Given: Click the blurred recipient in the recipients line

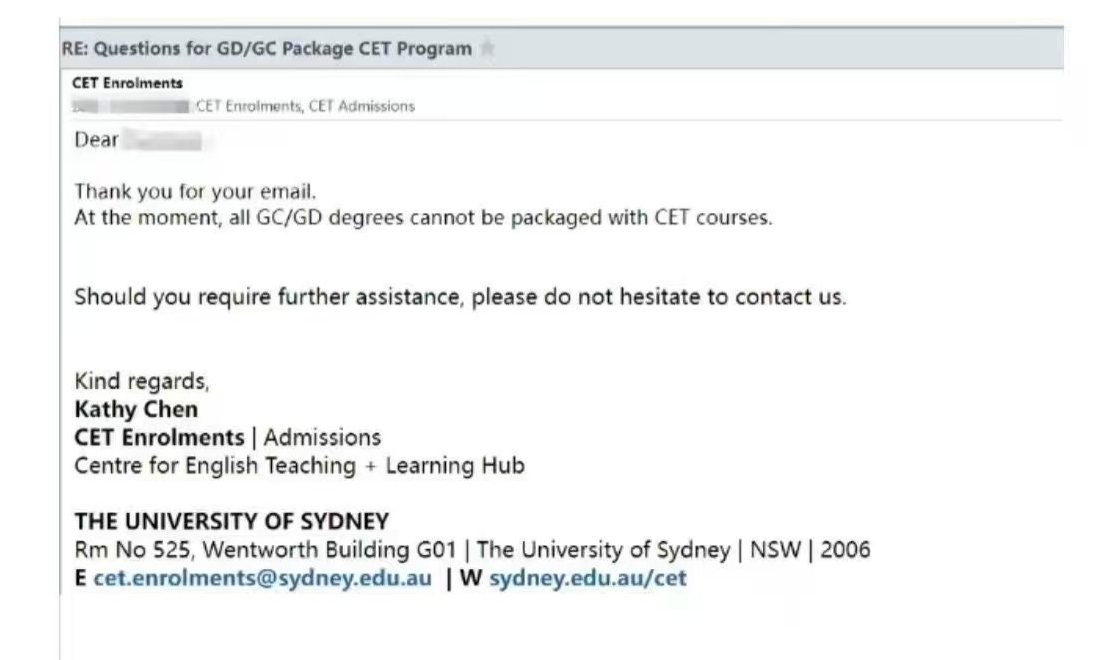Looking at the screenshot, I should pos(131,106).
